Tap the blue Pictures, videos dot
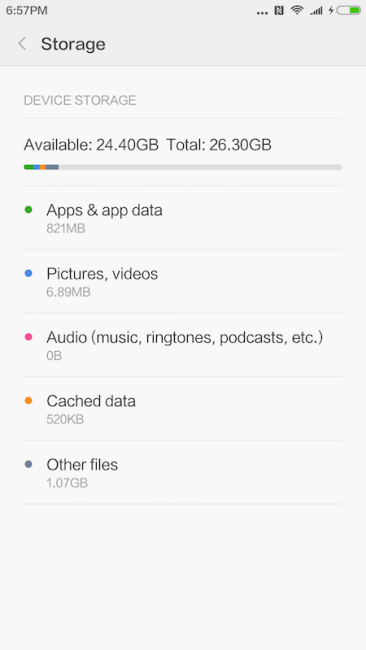Screen dimensions: 366x650 pos(28,274)
